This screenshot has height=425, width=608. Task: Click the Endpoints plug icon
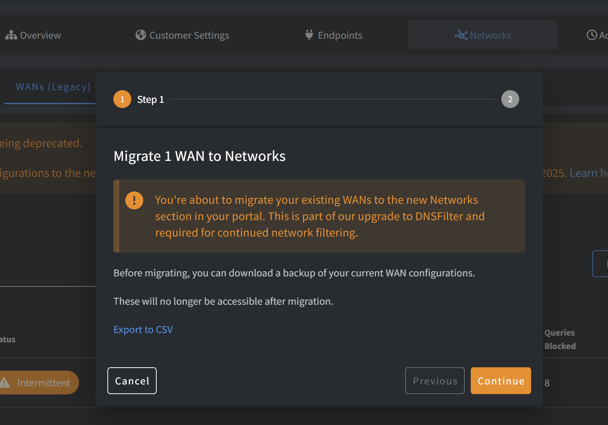click(x=309, y=35)
